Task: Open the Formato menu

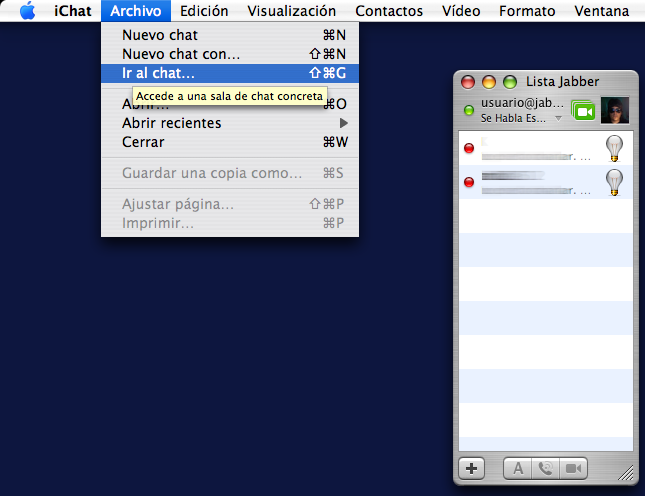Action: 527,11
